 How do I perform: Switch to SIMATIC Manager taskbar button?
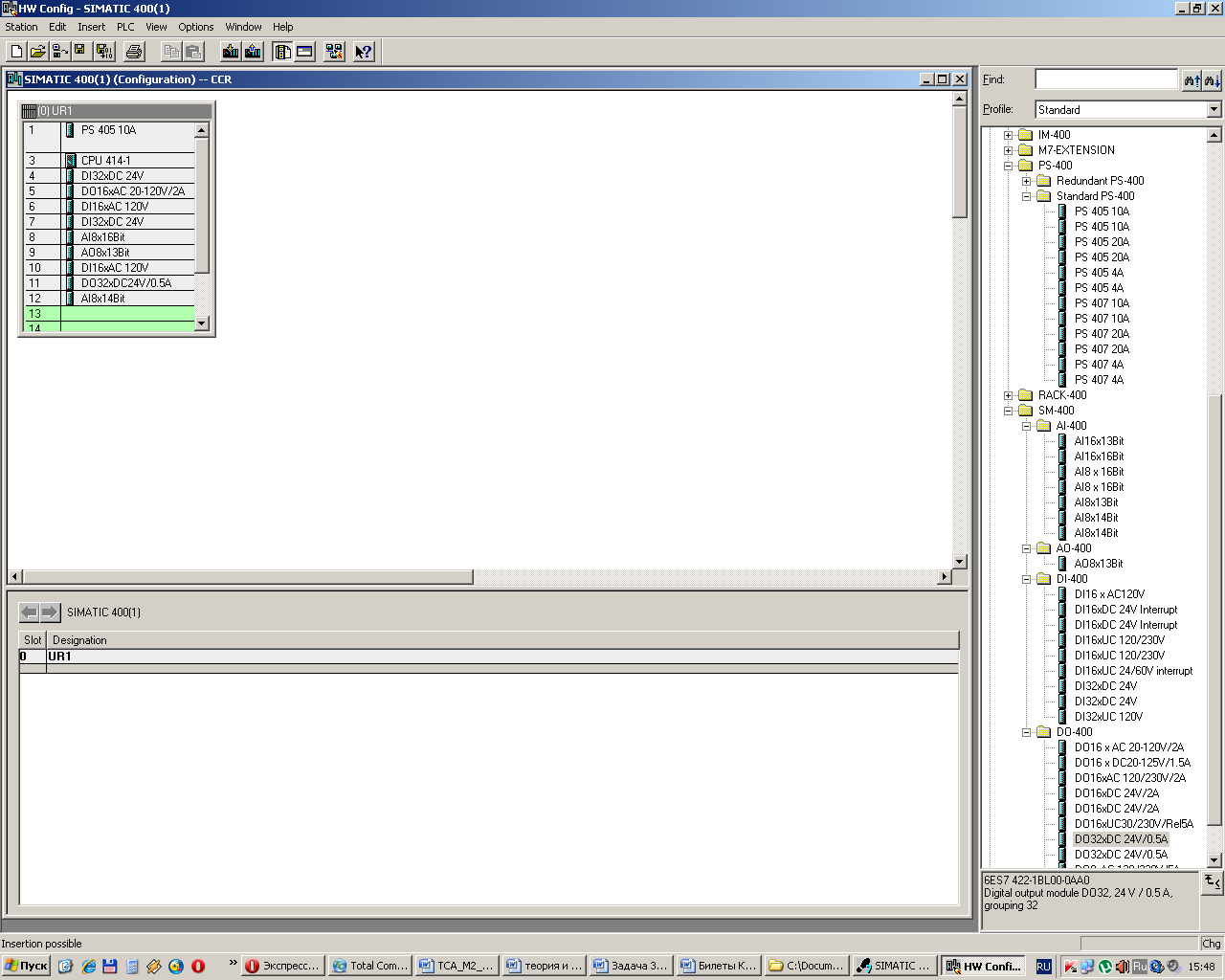pyautogui.click(x=893, y=966)
